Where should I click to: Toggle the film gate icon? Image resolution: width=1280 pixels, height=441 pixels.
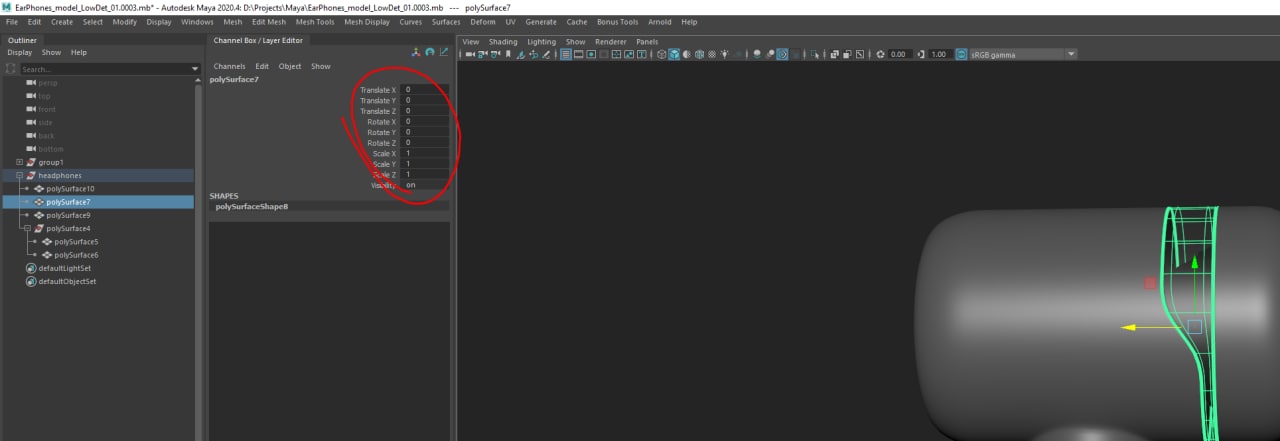point(578,54)
